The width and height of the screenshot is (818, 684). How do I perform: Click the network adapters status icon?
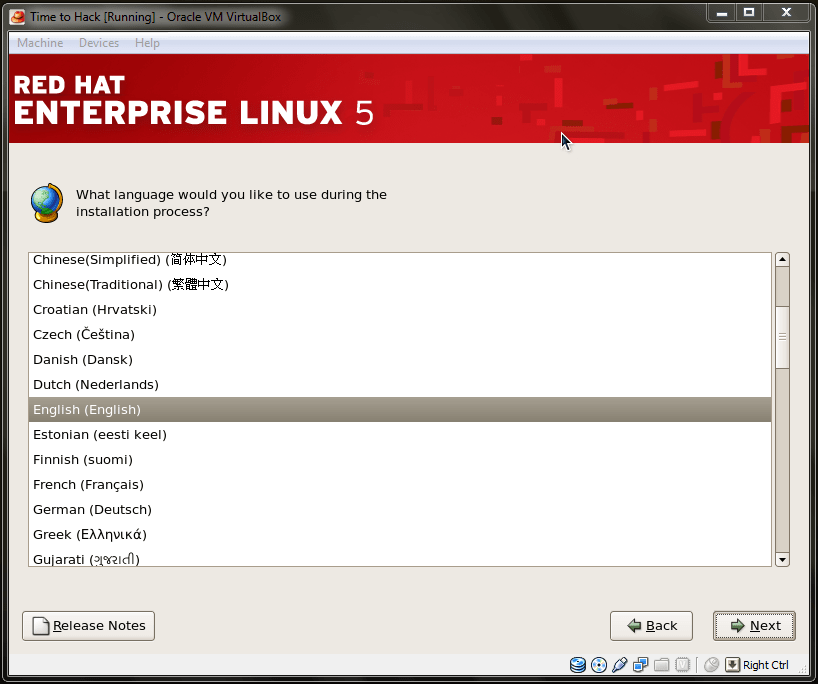[640, 665]
